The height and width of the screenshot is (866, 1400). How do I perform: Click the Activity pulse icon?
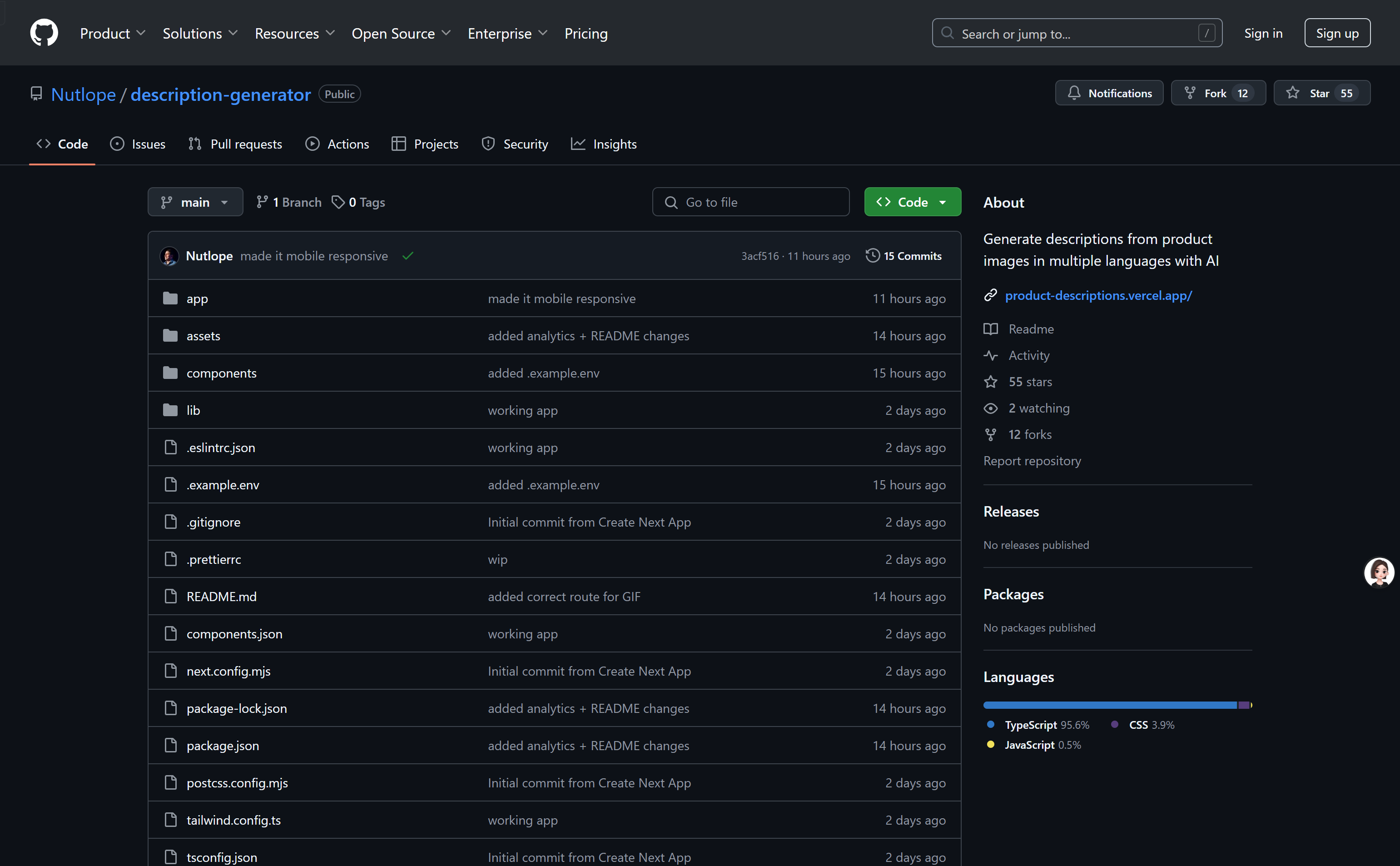tap(990, 355)
